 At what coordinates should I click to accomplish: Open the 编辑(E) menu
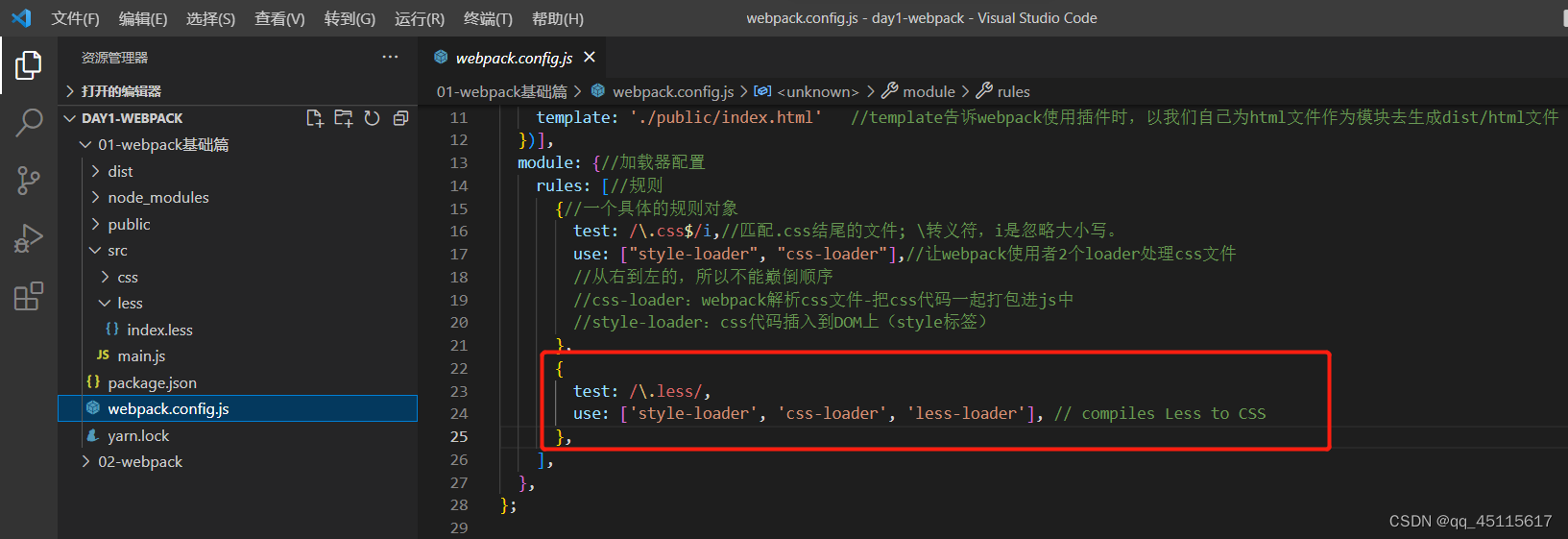pyautogui.click(x=143, y=18)
